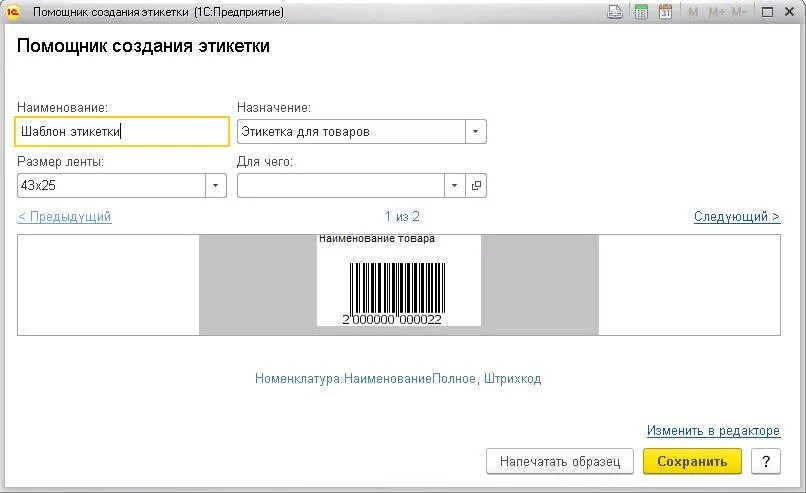Image resolution: width=806 pixels, height=493 pixels.
Task: Maximize the label wizard window
Action: pyautogui.click(x=767, y=12)
